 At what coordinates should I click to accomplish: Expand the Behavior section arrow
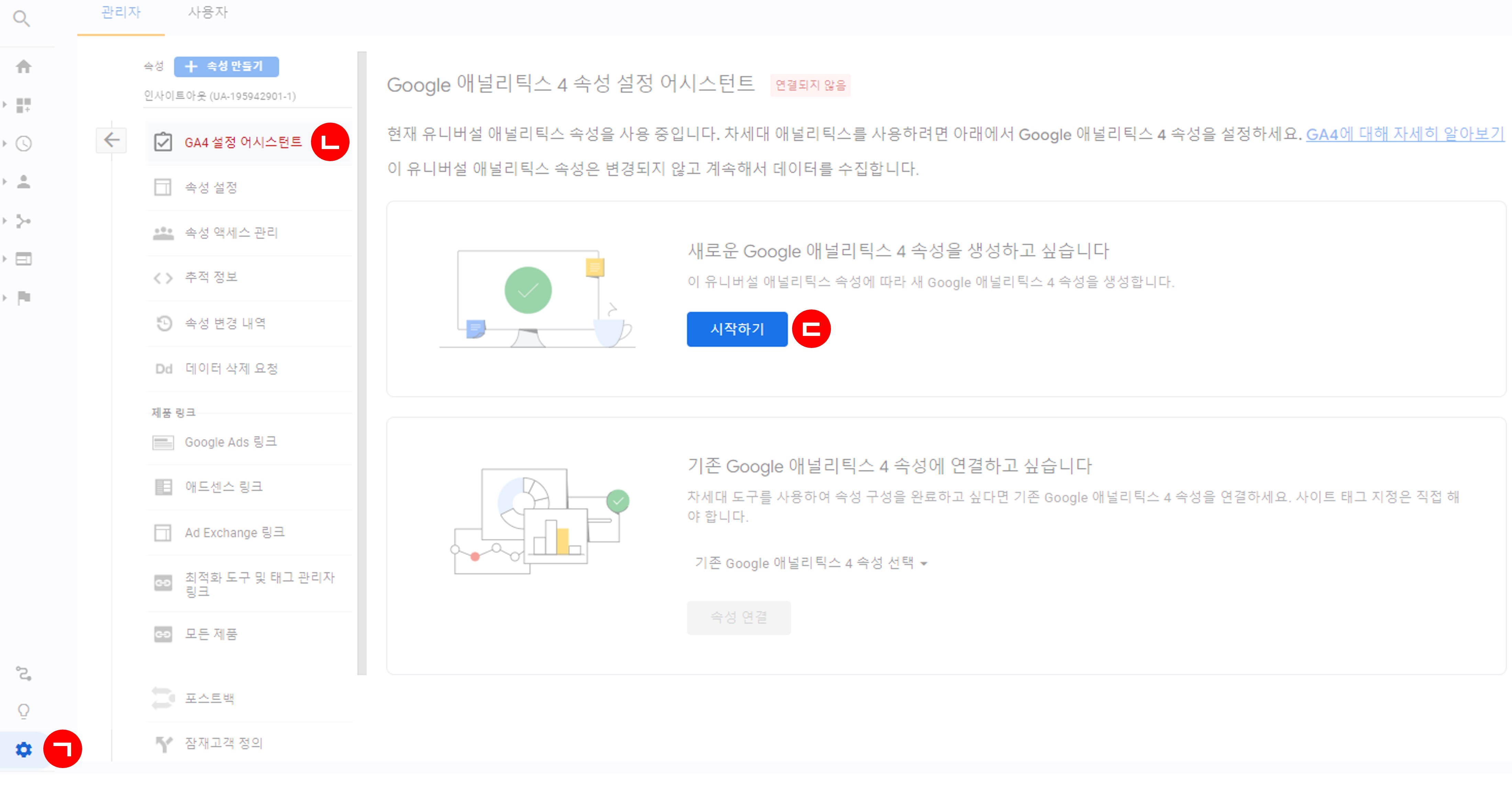click(x=5, y=259)
